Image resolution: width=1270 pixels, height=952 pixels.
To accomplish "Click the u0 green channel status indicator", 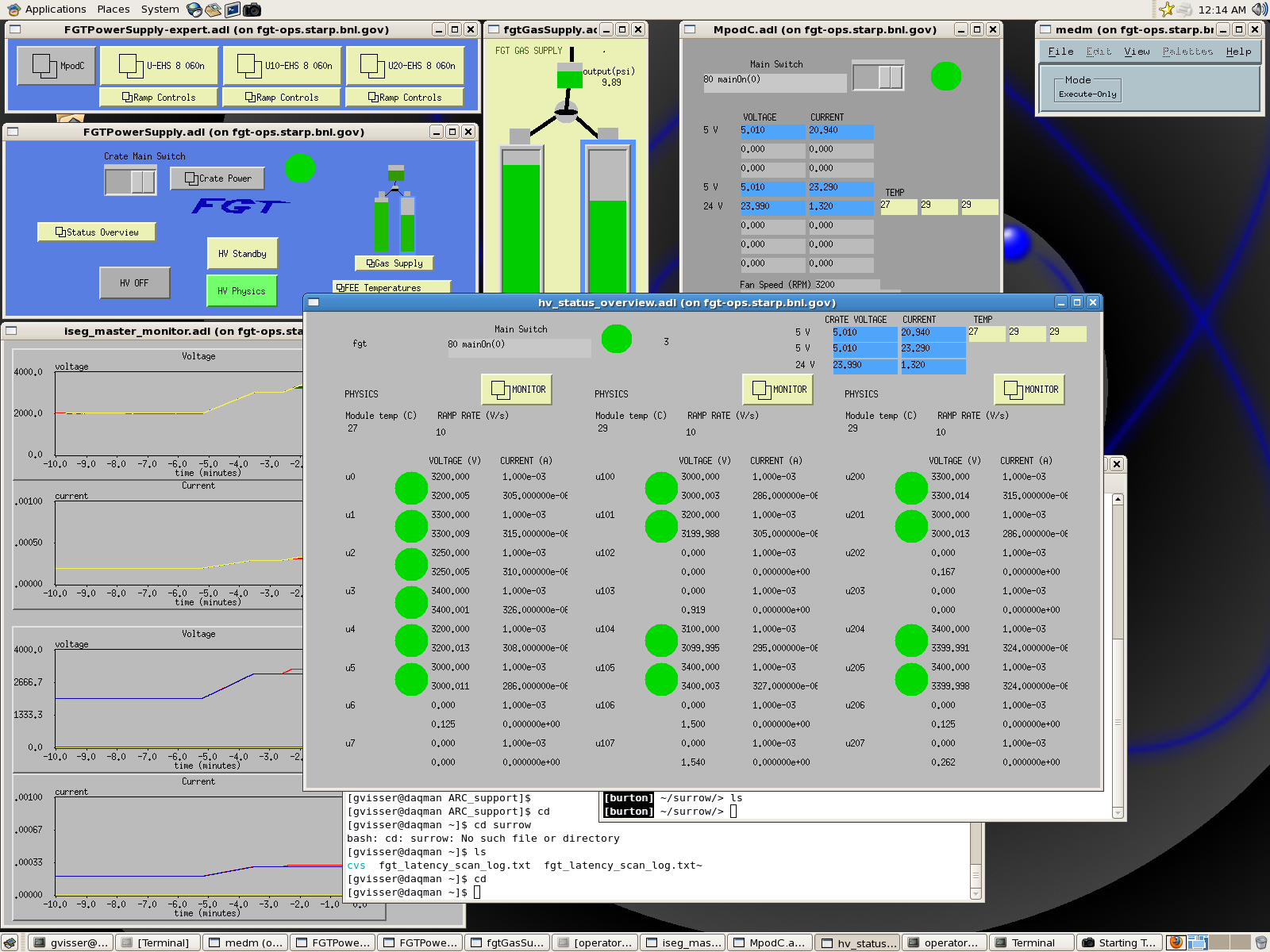I will 411,488.
